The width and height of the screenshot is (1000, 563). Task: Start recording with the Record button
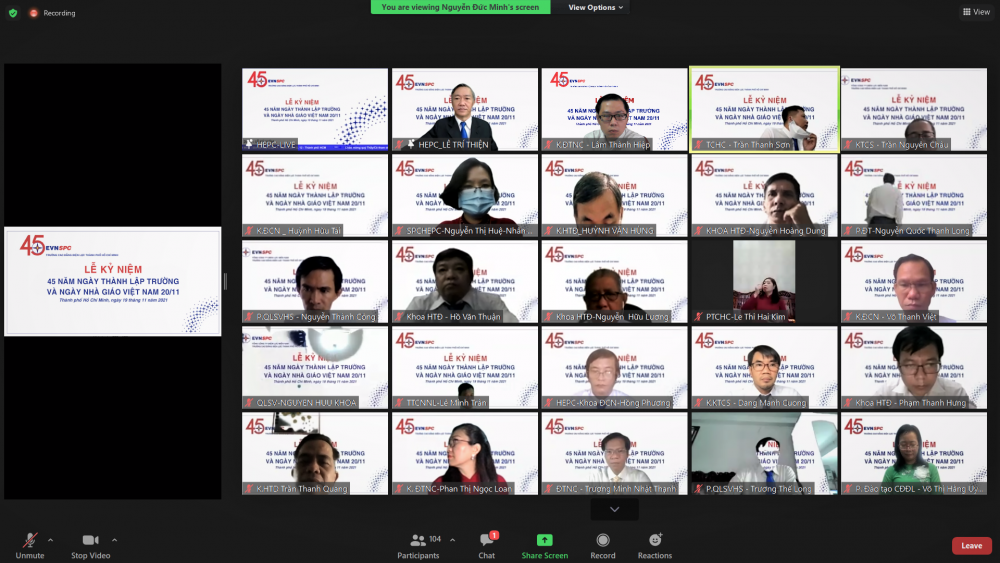point(603,546)
